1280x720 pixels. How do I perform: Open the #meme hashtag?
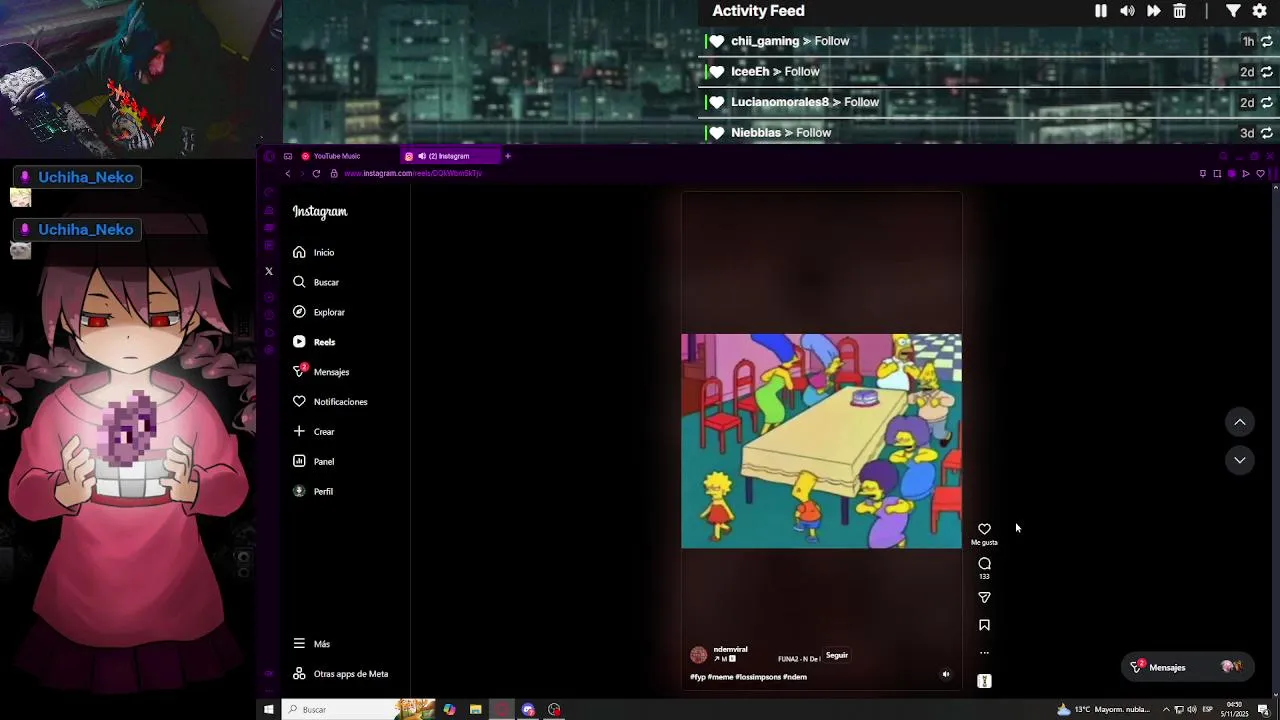point(721,677)
